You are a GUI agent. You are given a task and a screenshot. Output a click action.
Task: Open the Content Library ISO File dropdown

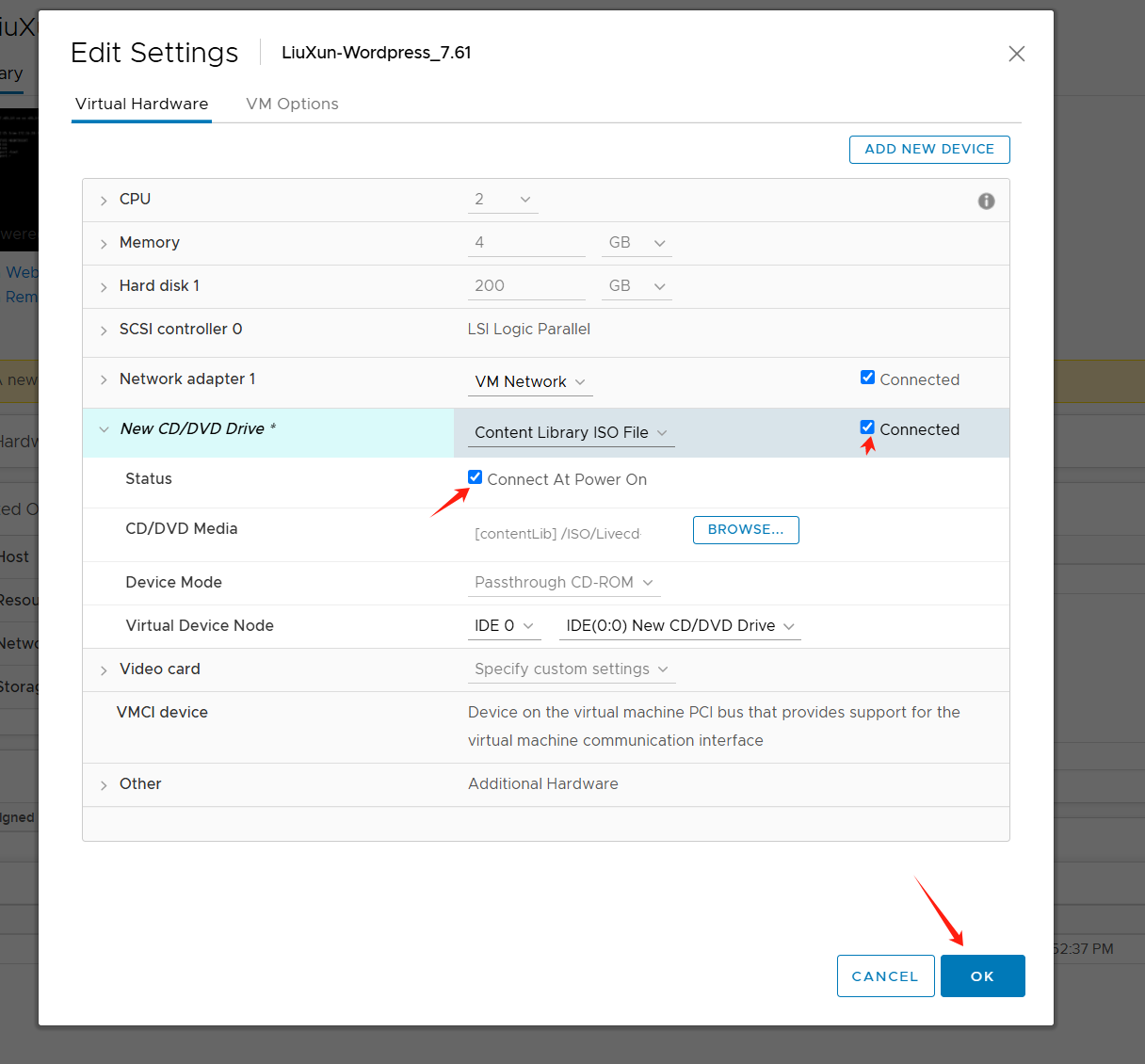tap(572, 432)
